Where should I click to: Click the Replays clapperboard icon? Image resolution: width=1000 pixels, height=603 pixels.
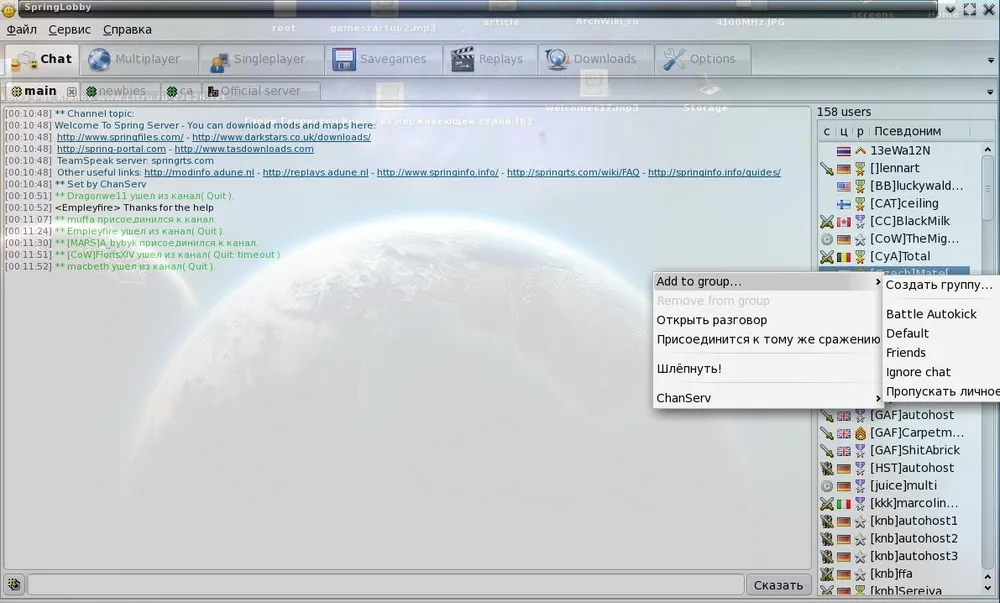point(462,60)
